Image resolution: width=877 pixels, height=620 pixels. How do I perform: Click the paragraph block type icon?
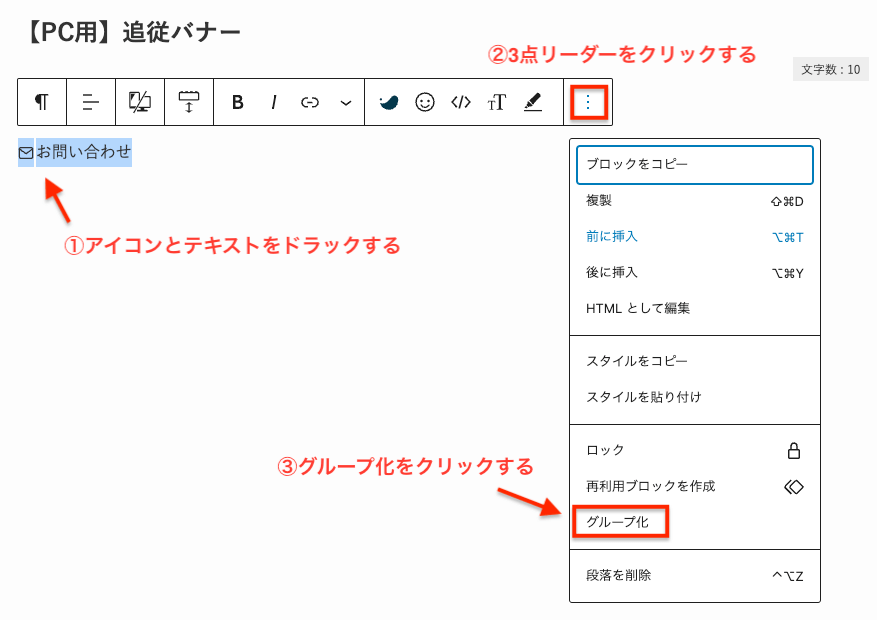pyautogui.click(x=42, y=102)
